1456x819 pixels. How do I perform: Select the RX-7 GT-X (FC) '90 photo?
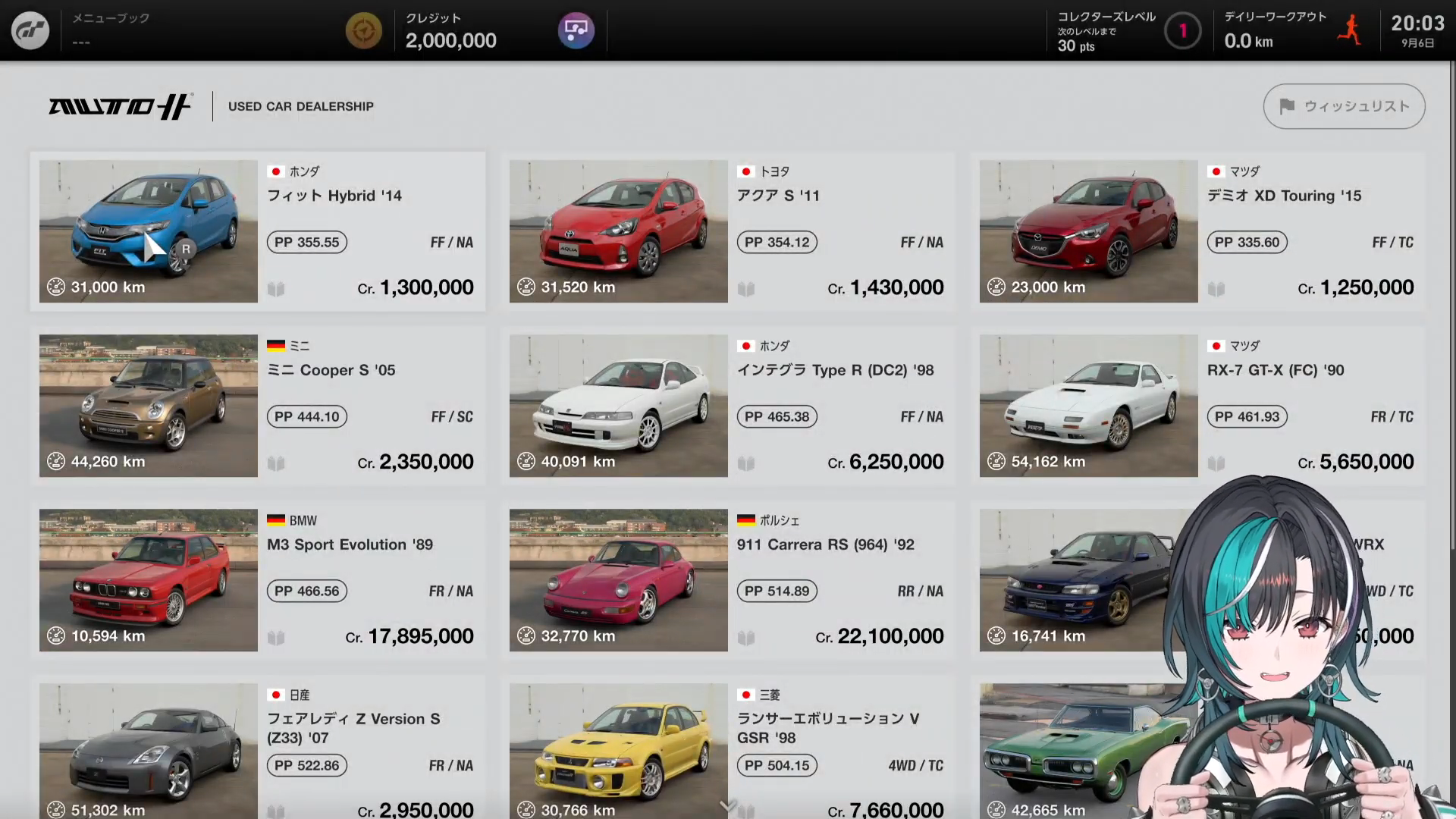[x=1089, y=406]
